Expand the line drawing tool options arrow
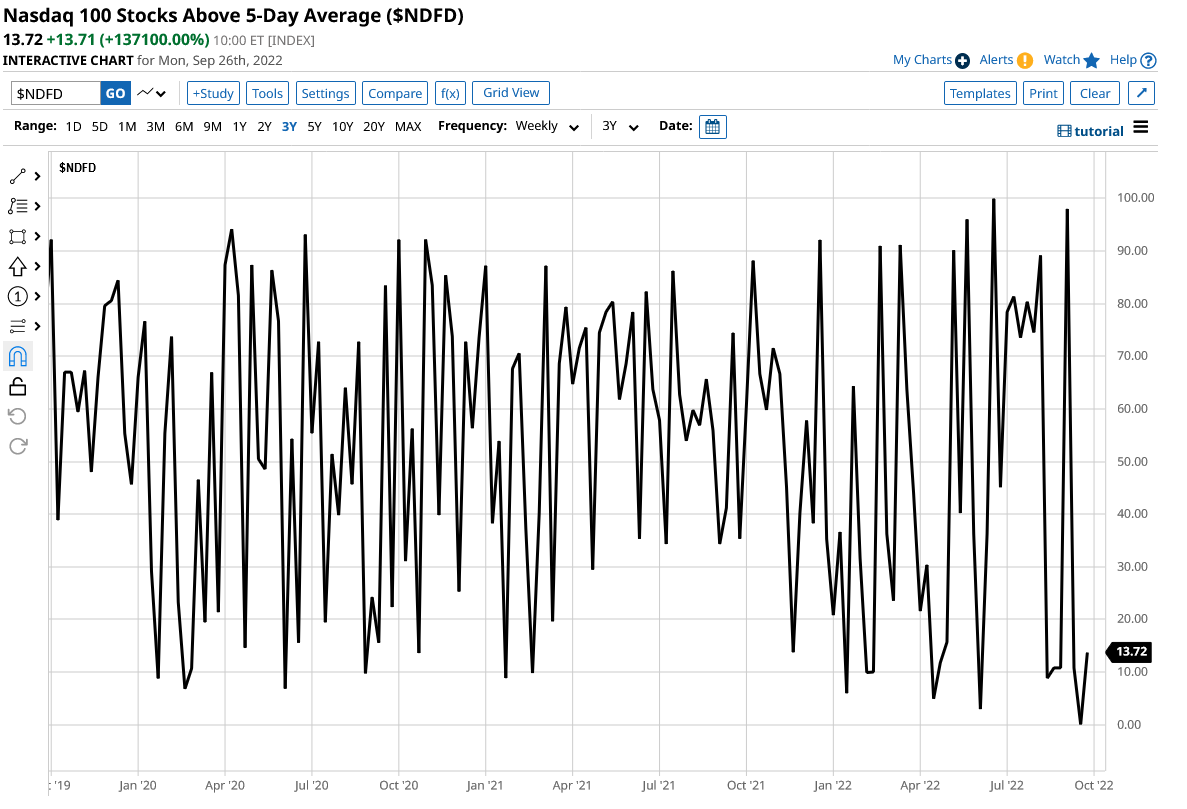 [x=37, y=176]
